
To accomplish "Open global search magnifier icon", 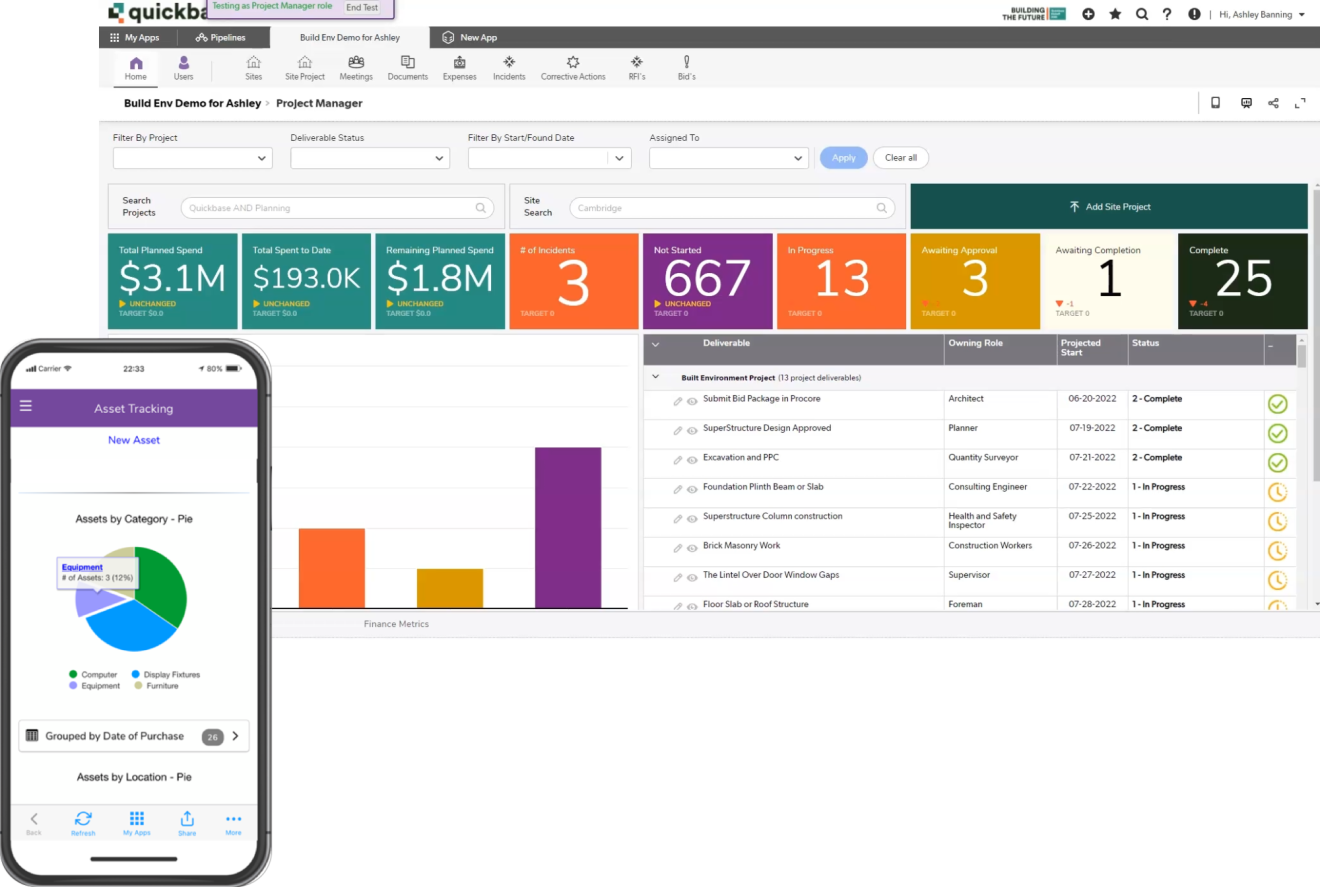I will (x=1142, y=14).
